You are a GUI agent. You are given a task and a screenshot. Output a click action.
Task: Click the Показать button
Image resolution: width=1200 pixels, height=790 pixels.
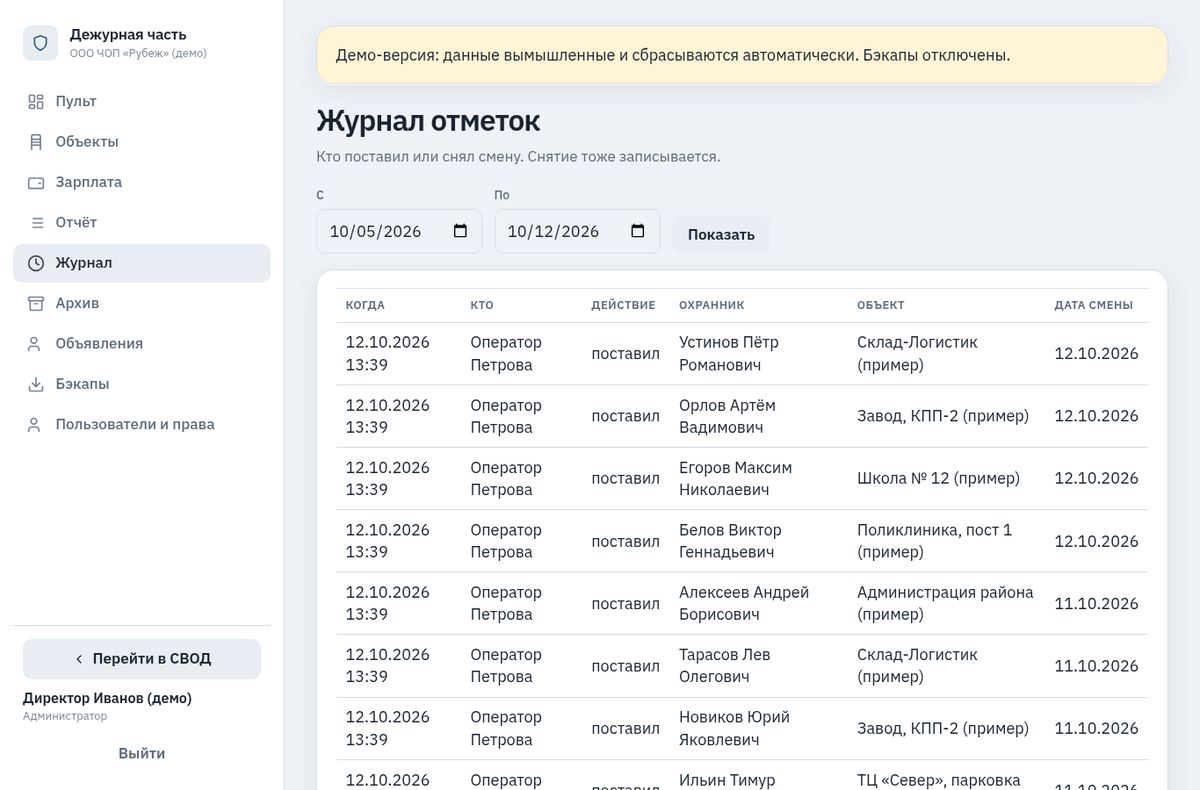pyautogui.click(x=721, y=234)
